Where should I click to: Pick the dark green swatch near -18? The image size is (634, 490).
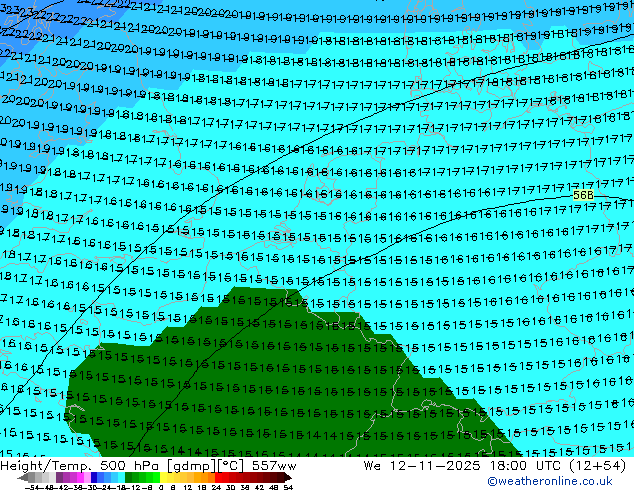point(129,477)
